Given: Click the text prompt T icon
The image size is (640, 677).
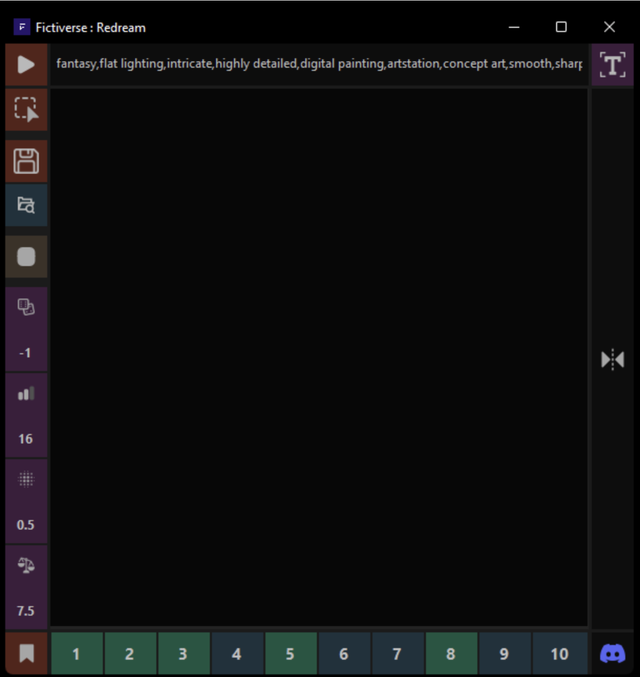Looking at the screenshot, I should point(612,65).
